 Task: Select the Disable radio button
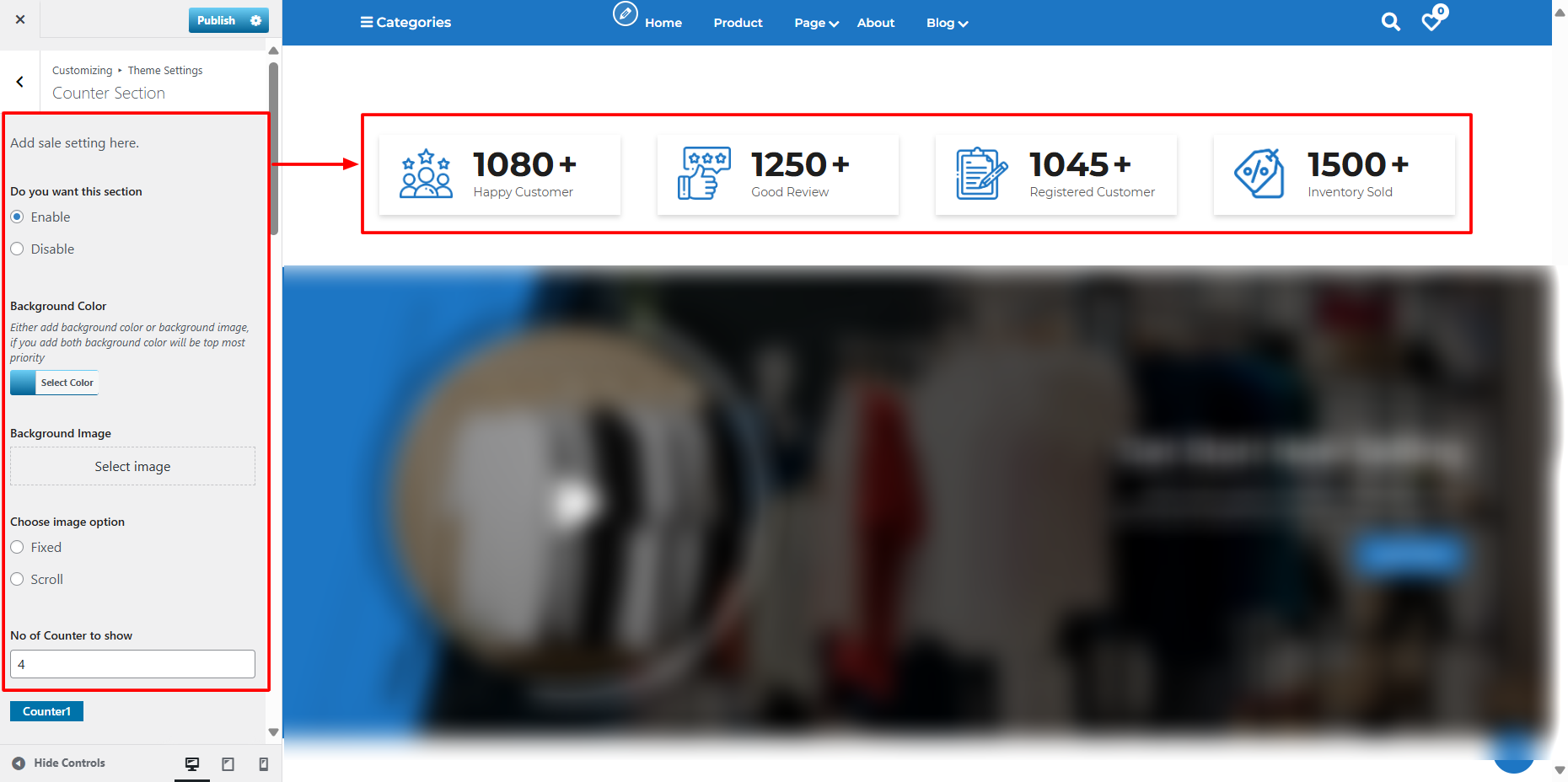(x=17, y=249)
